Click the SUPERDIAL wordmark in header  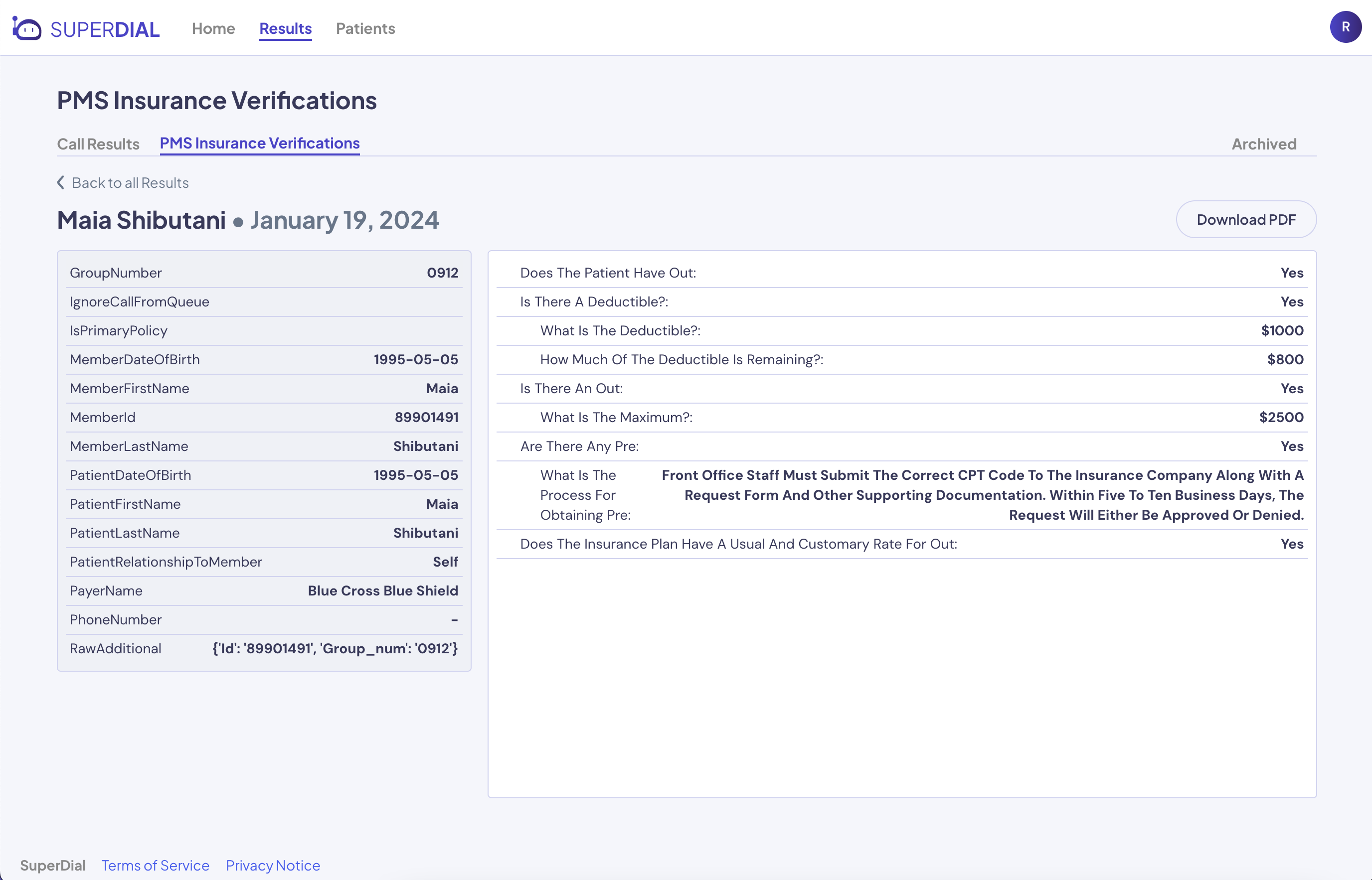pyautogui.click(x=105, y=29)
